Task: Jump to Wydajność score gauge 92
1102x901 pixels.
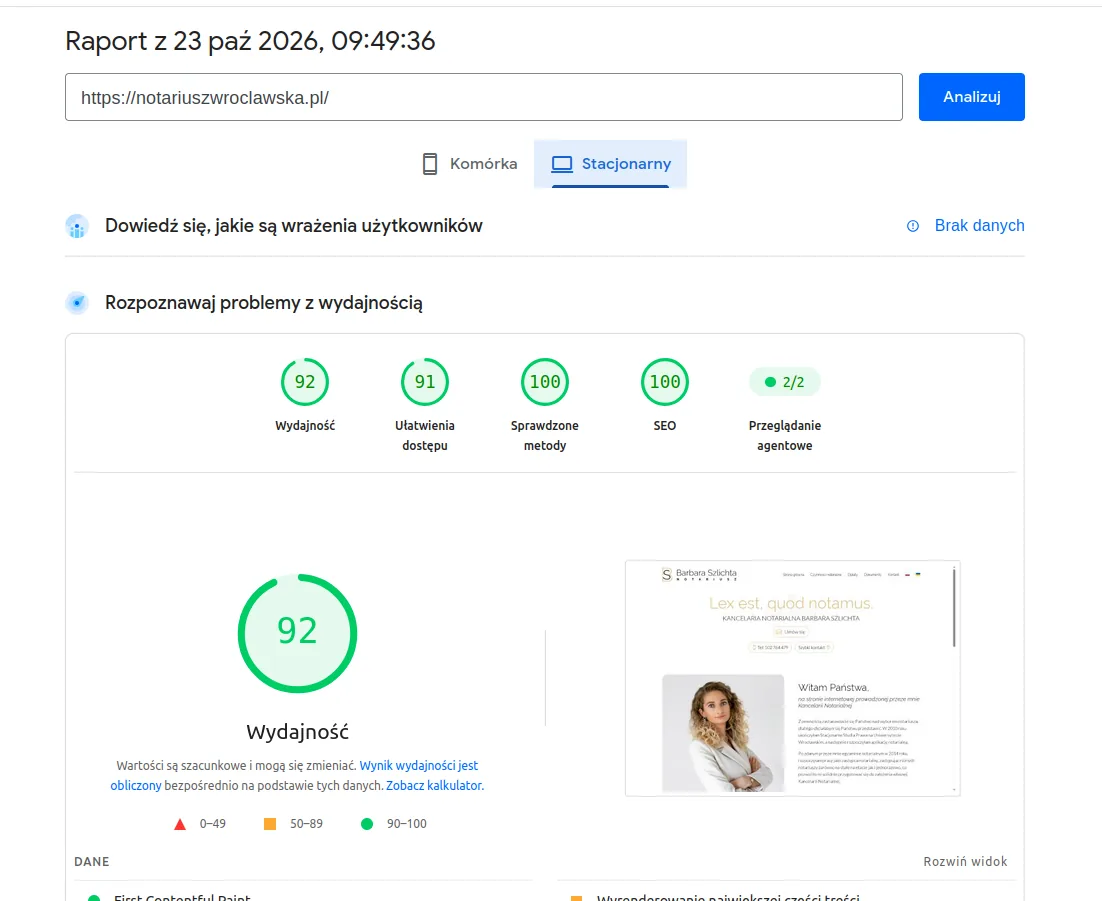Action: click(x=305, y=382)
